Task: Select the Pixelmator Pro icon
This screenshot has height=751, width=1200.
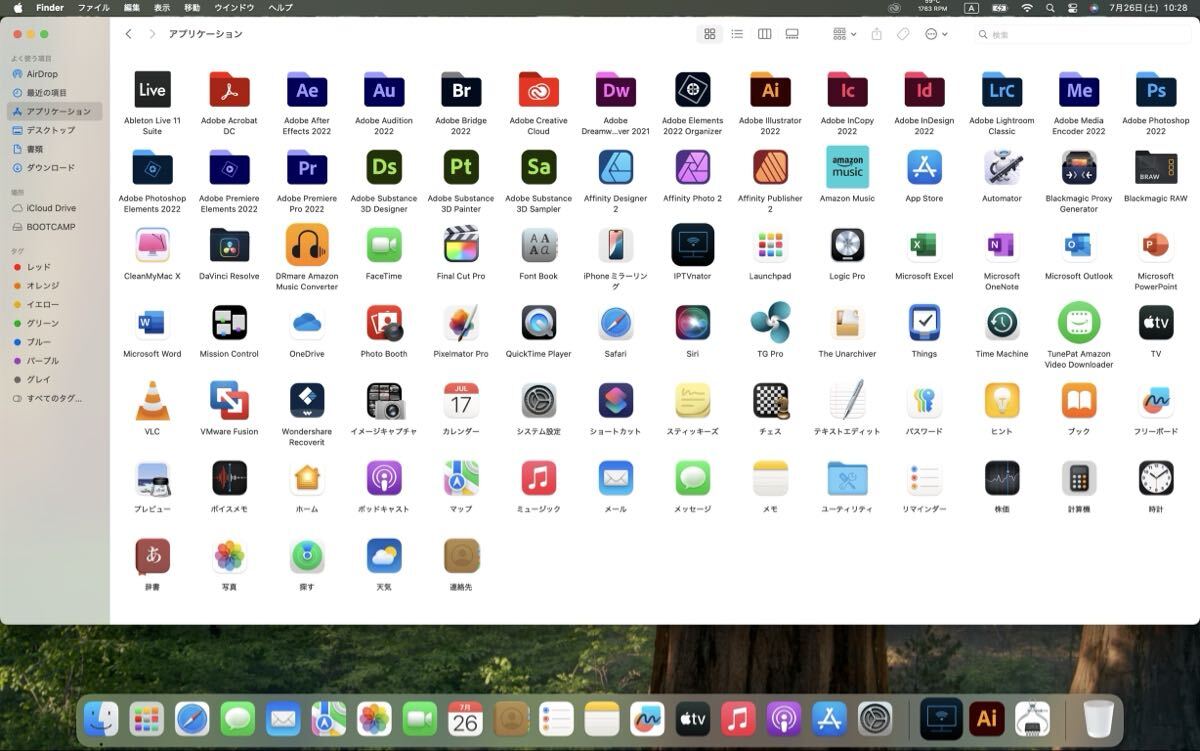Action: [x=461, y=323]
